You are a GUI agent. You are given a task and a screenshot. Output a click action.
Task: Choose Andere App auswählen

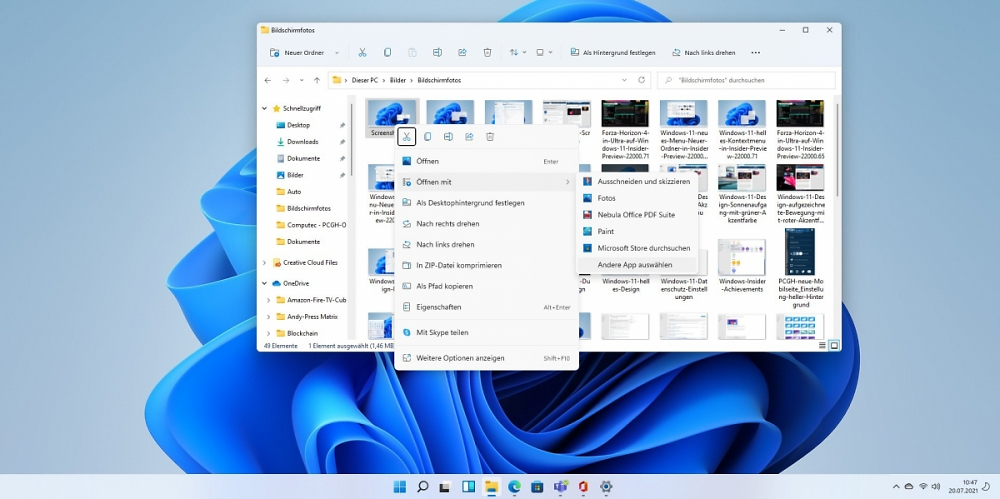pyautogui.click(x=637, y=265)
